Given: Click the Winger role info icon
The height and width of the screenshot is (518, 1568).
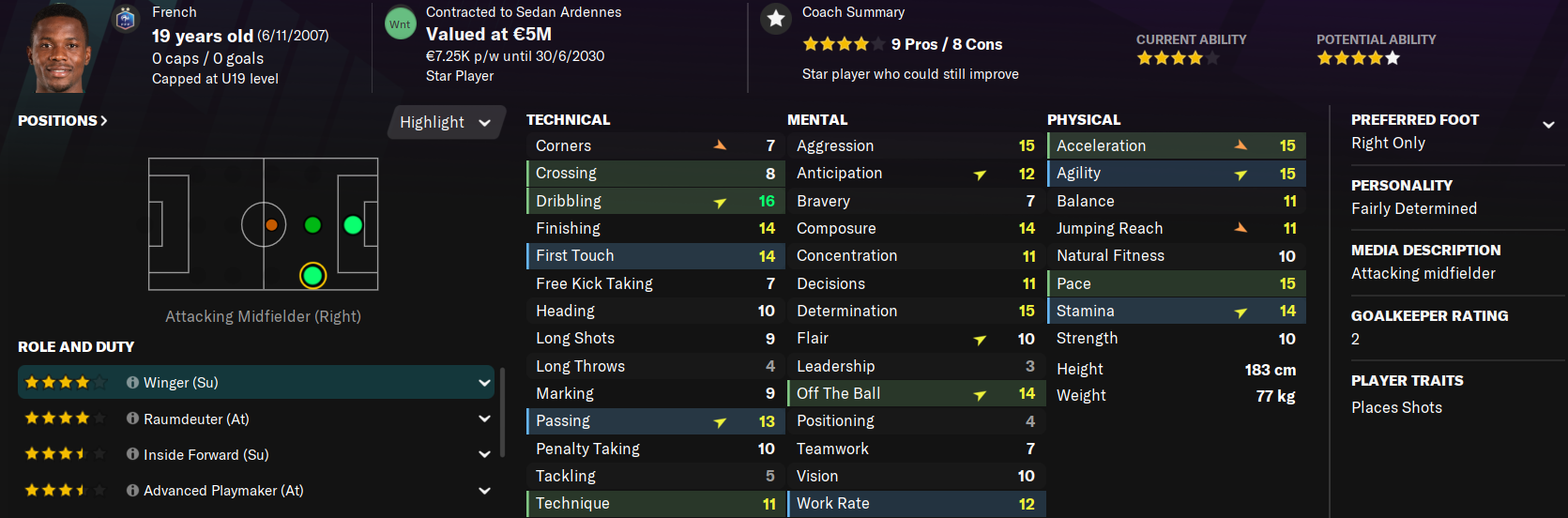Looking at the screenshot, I should pyautogui.click(x=133, y=383).
